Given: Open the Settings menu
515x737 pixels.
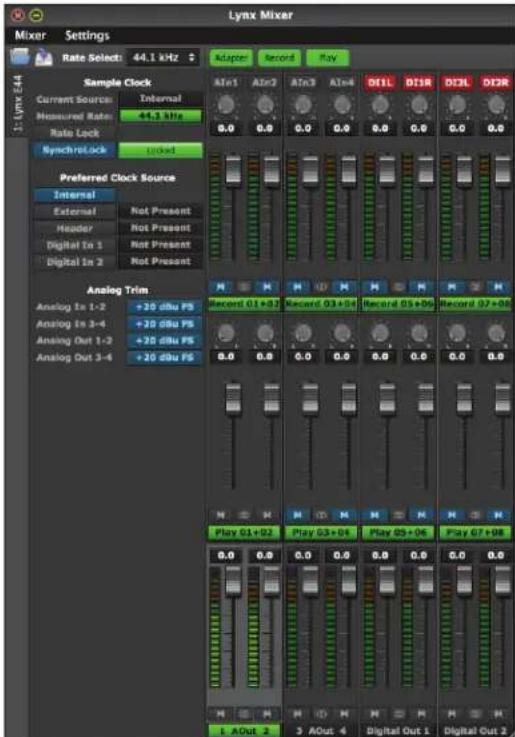Looking at the screenshot, I should (87, 35).
